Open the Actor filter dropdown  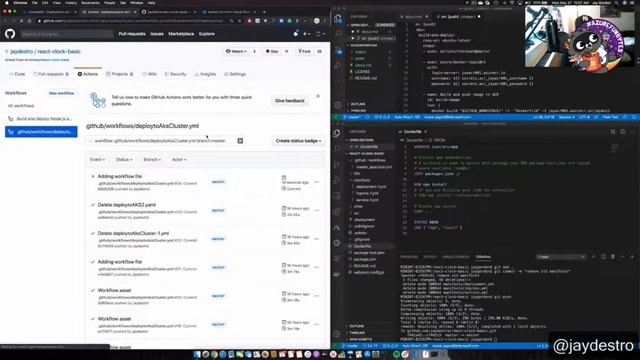(x=179, y=160)
